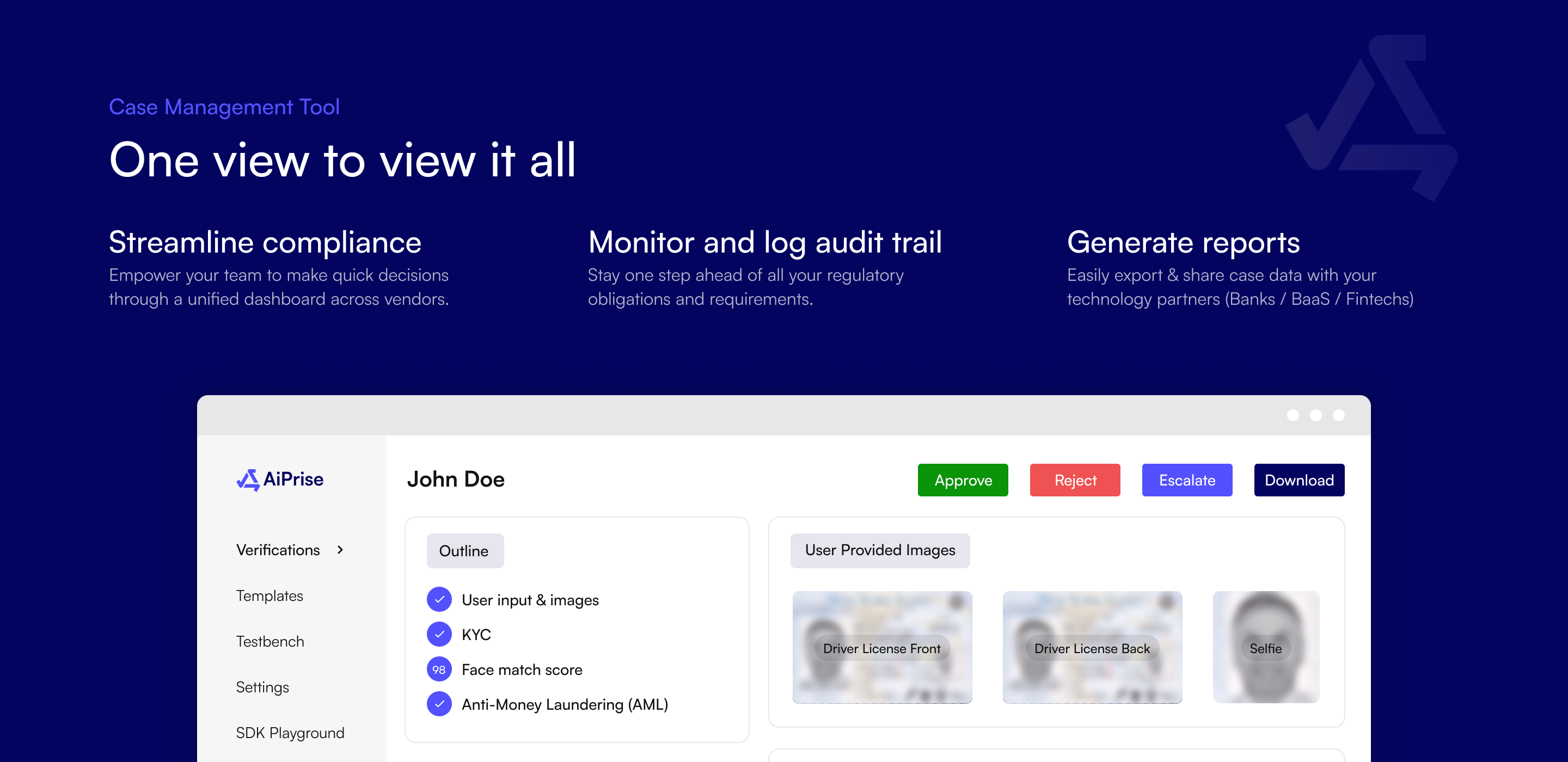This screenshot has height=762, width=1568.
Task: Open Templates in the sidebar
Action: click(x=269, y=595)
